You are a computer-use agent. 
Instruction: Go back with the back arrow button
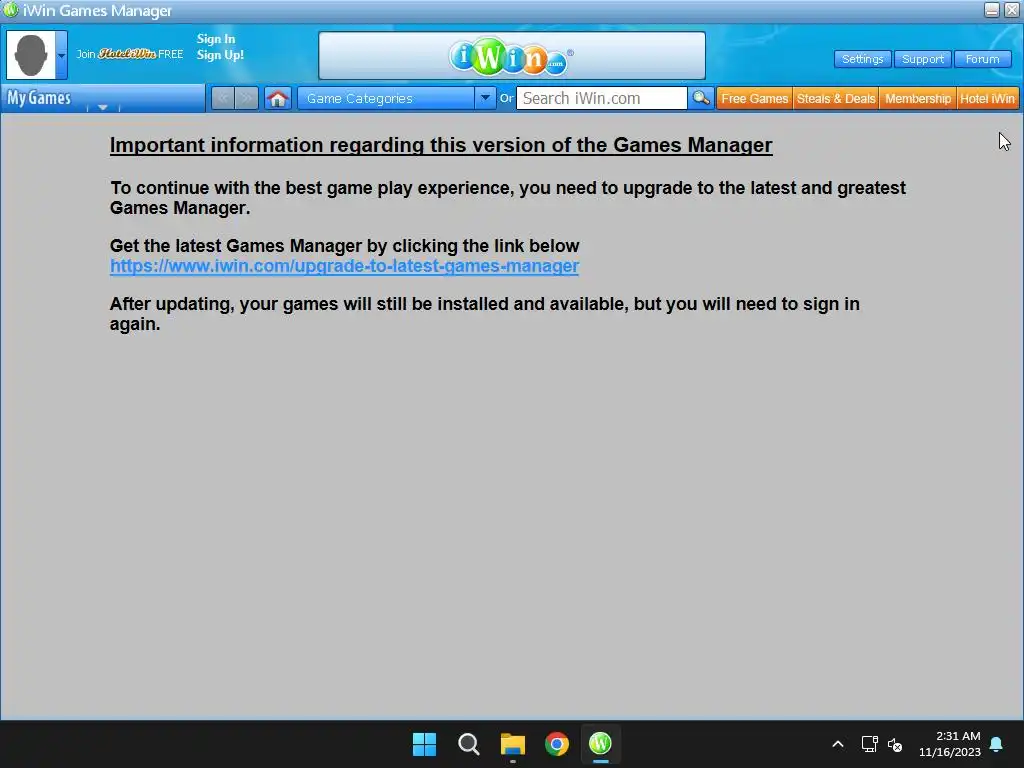223,99
